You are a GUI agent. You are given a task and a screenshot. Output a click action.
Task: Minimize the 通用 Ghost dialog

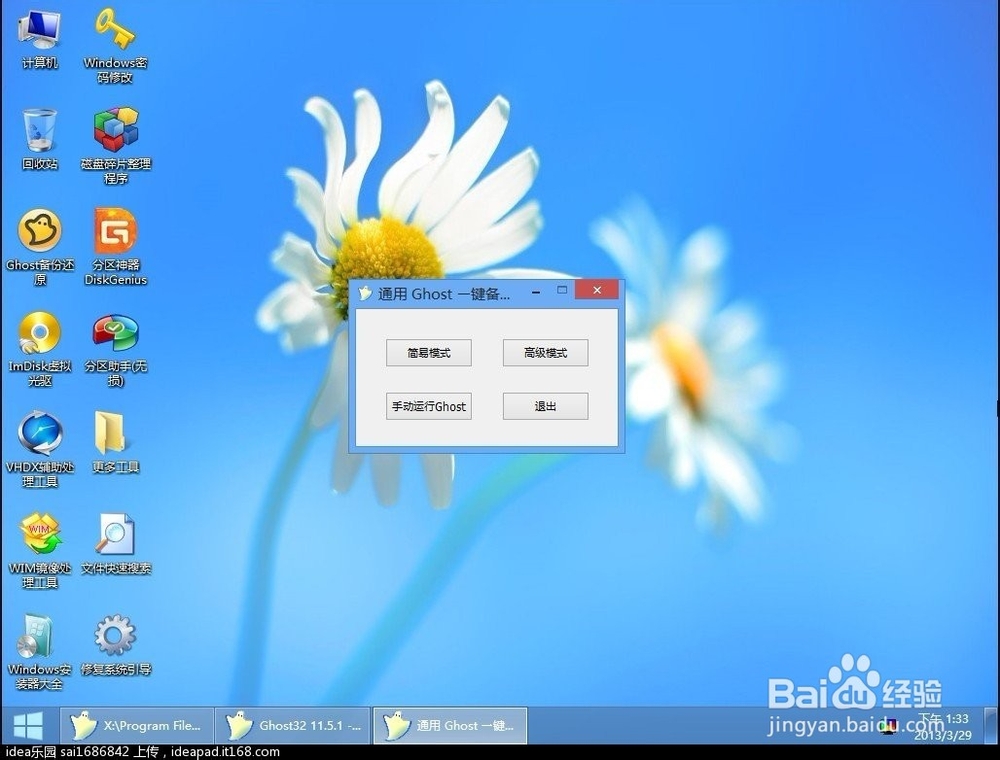[x=536, y=291]
